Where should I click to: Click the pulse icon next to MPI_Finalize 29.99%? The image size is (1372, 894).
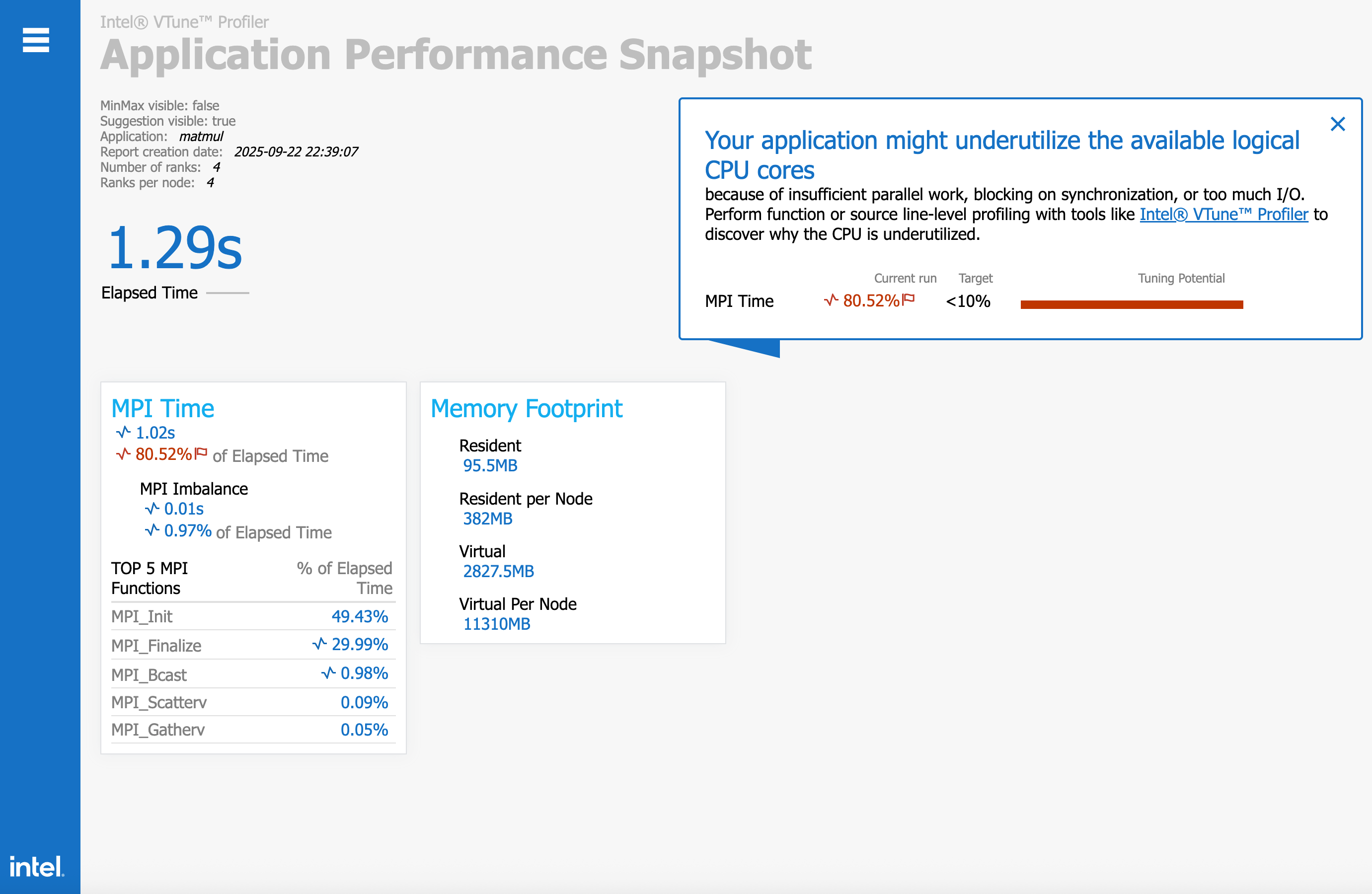(x=319, y=643)
